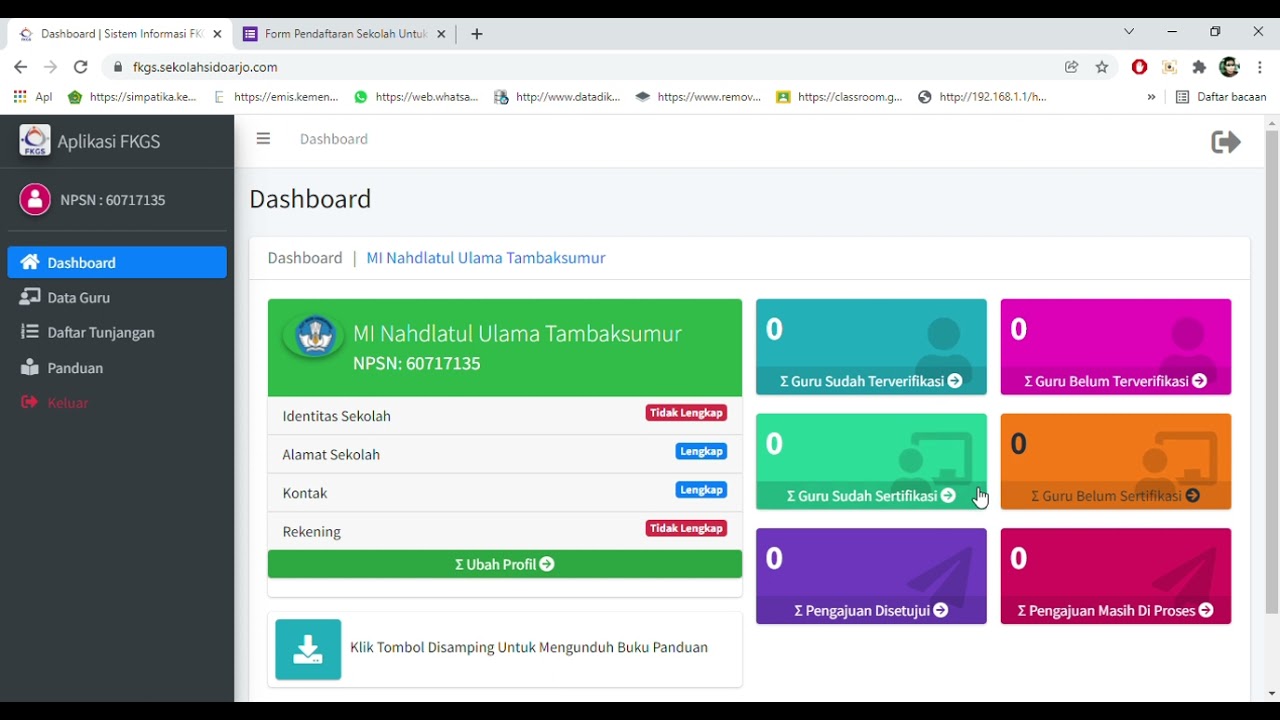Click the Aplikasi FKGS logo
This screenshot has height=720, width=1280.
35,141
